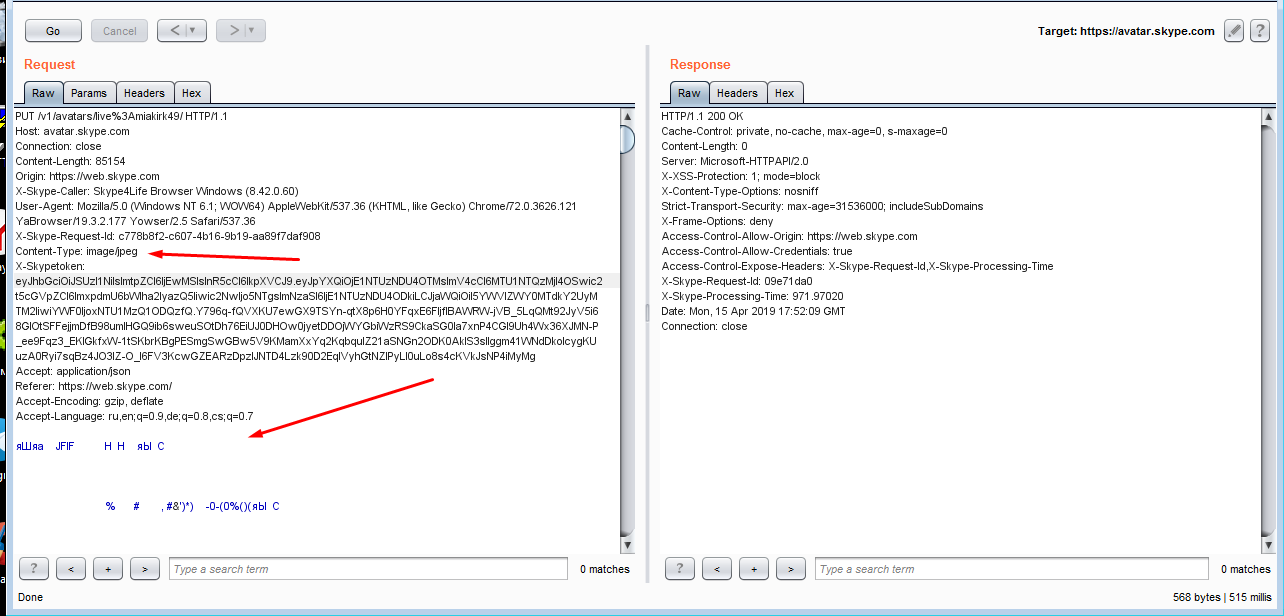Click the Content-Type: image/jpeg header
Viewport: 1284px width, 616px height.
(76, 251)
